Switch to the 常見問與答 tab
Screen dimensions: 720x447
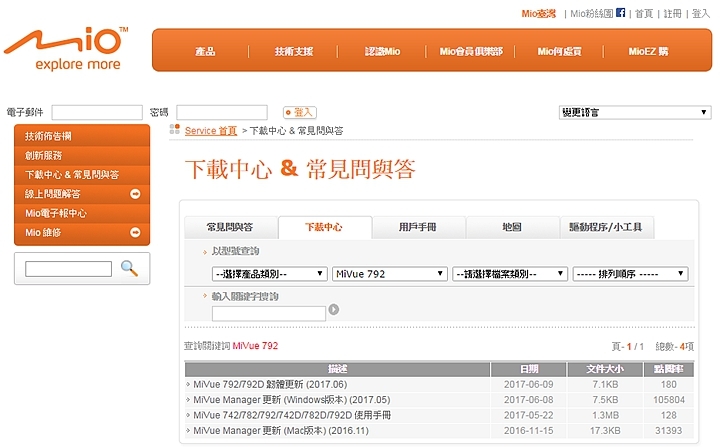pyautogui.click(x=231, y=227)
